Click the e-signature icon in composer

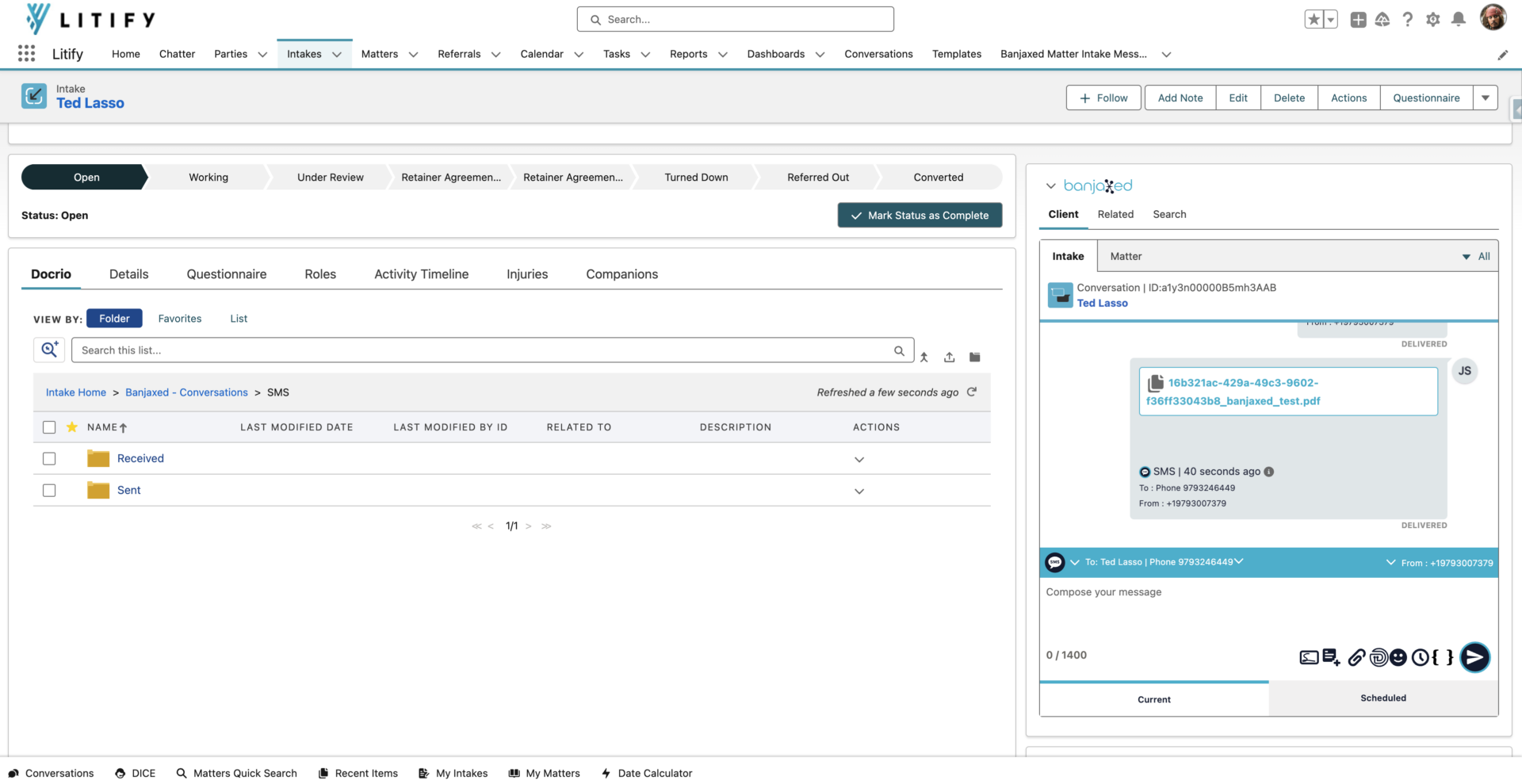coord(1310,657)
